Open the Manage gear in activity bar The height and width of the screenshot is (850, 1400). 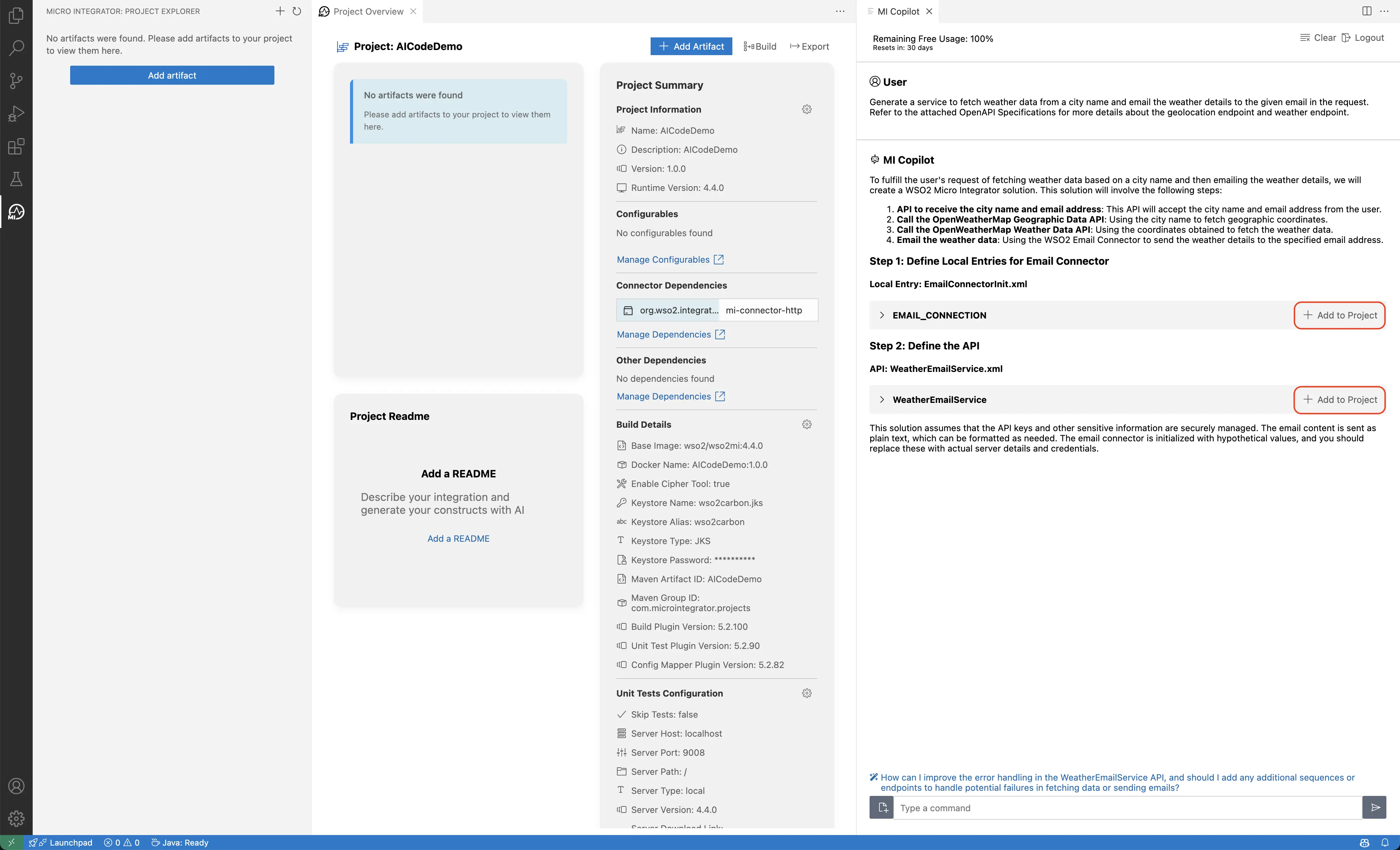[x=16, y=818]
